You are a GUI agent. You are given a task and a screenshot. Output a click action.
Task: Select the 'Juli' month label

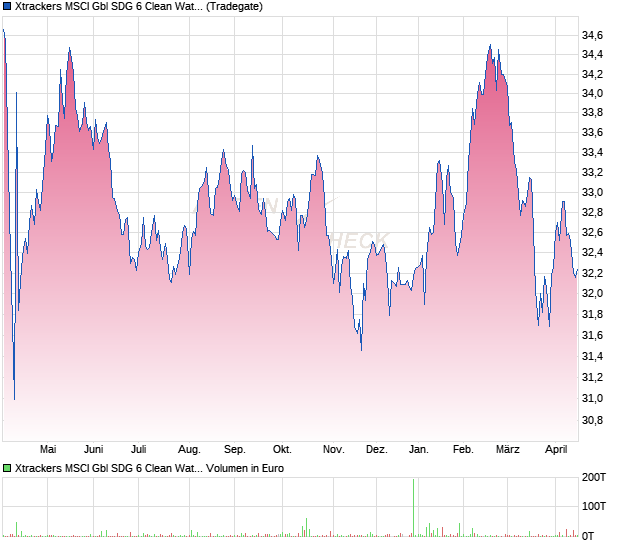tap(139, 449)
